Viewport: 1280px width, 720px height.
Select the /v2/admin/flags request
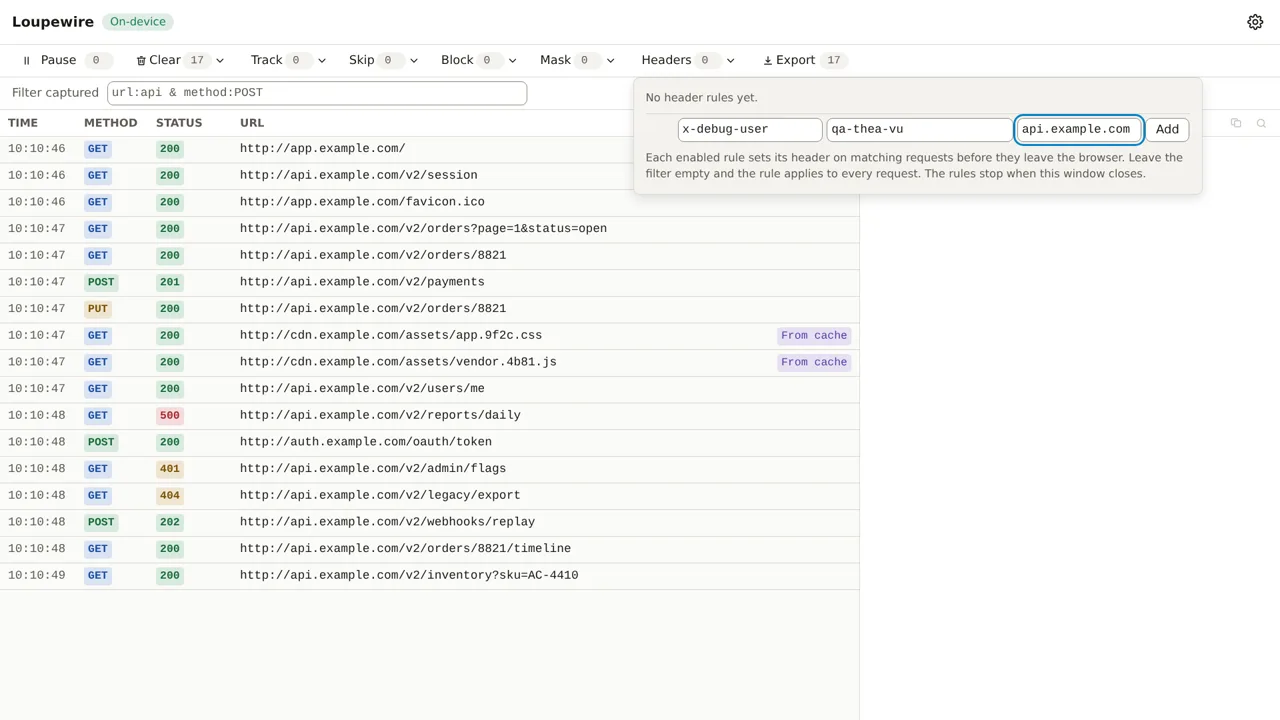click(429, 469)
